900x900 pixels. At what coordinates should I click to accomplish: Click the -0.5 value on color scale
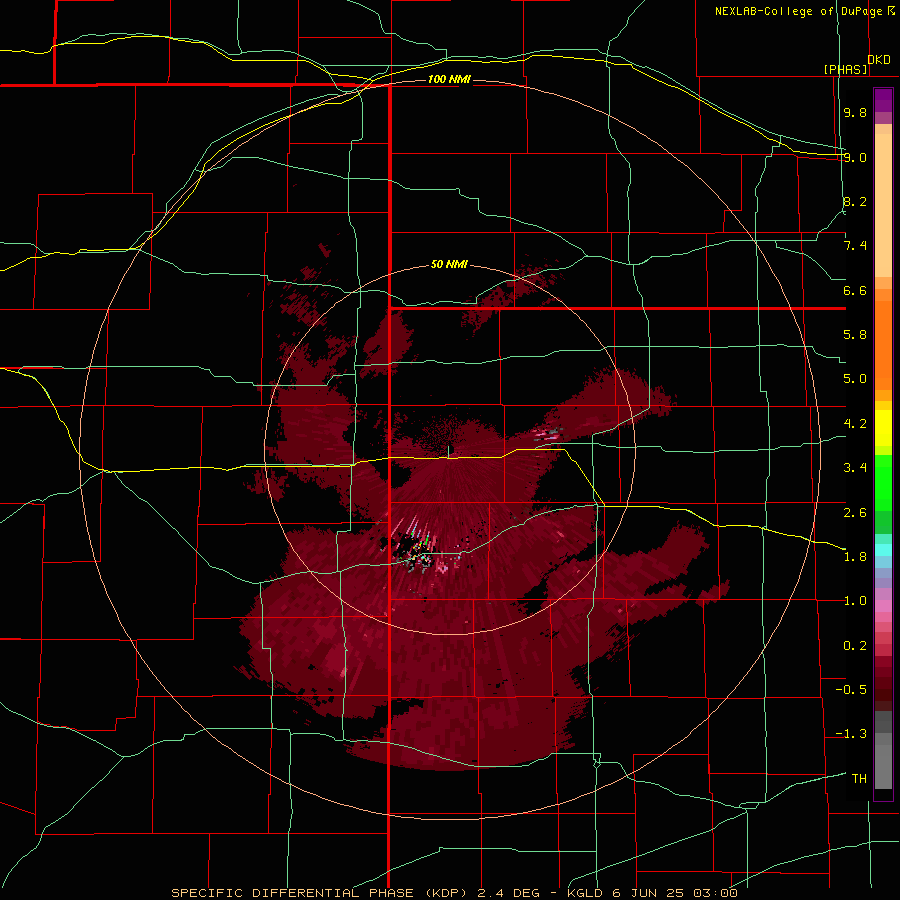point(851,690)
